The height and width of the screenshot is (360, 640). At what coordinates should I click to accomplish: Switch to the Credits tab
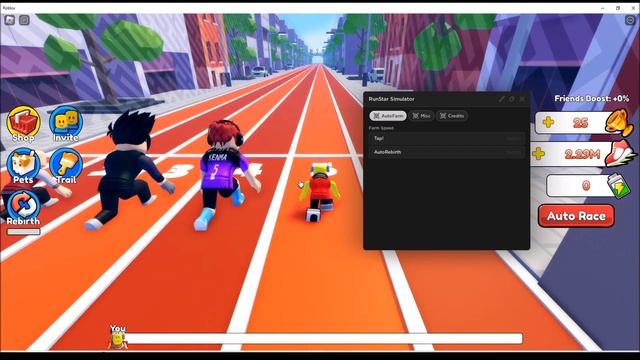pyautogui.click(x=452, y=116)
